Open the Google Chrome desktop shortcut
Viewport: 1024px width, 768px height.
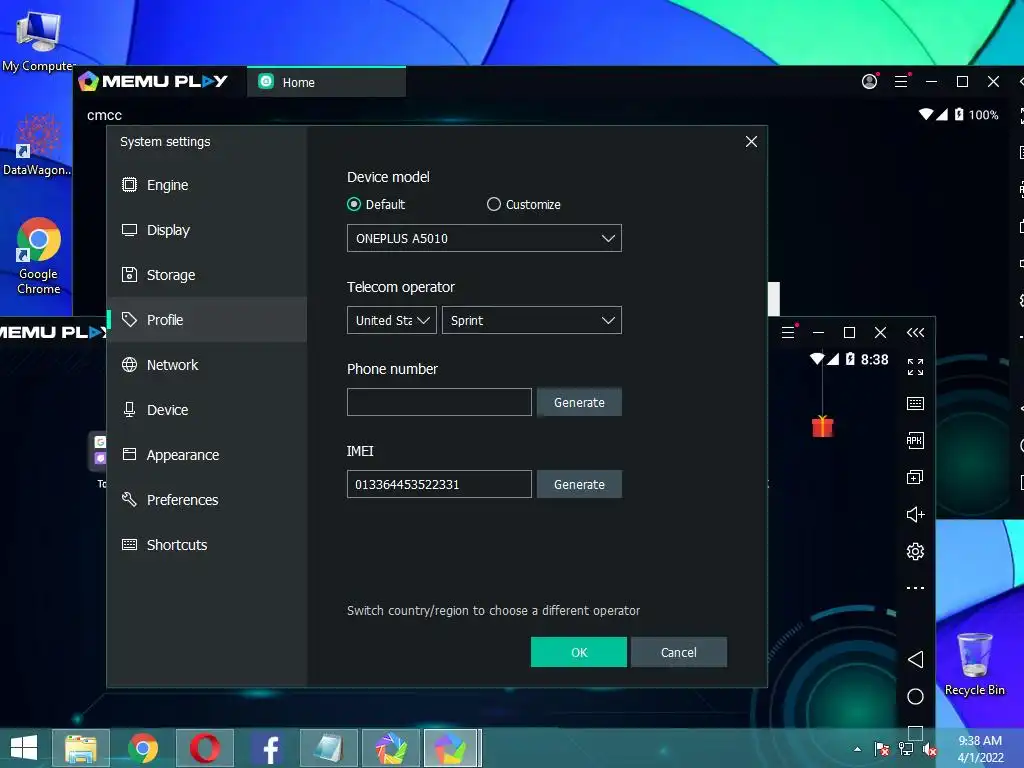(x=39, y=256)
